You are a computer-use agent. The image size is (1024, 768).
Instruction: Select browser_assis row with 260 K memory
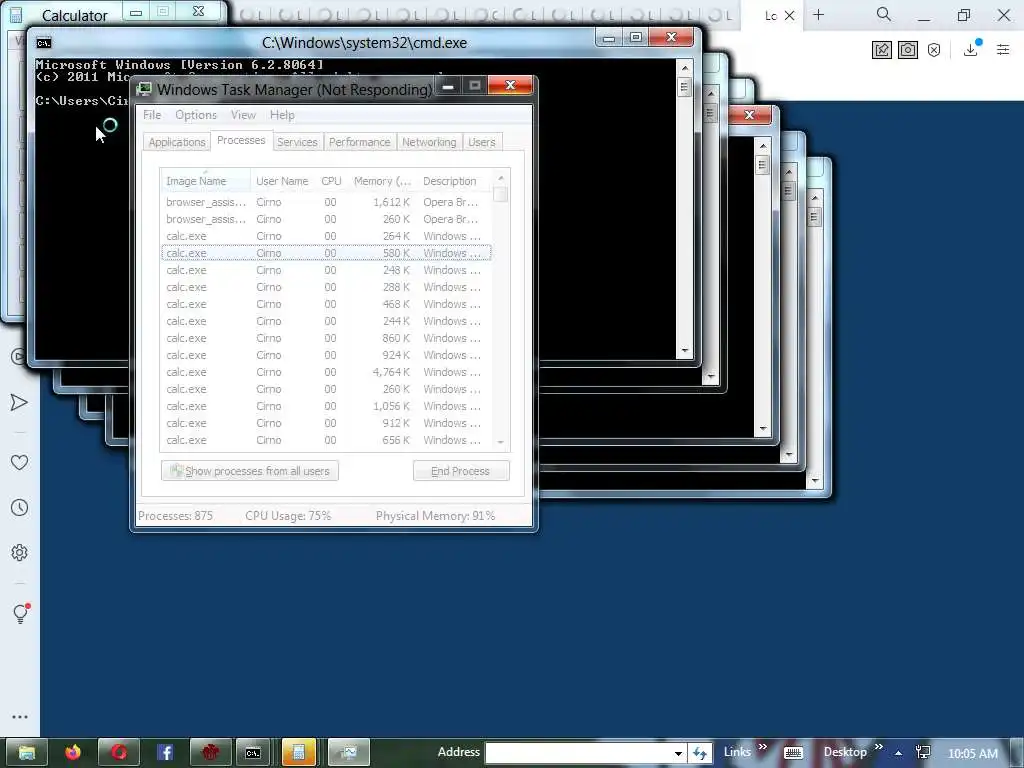coord(326,219)
